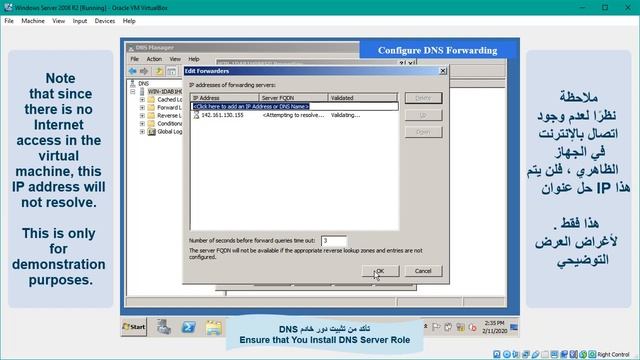The height and width of the screenshot is (360, 640).
Task: Expand the Forward Lookup Zones node
Action: [x=142, y=108]
